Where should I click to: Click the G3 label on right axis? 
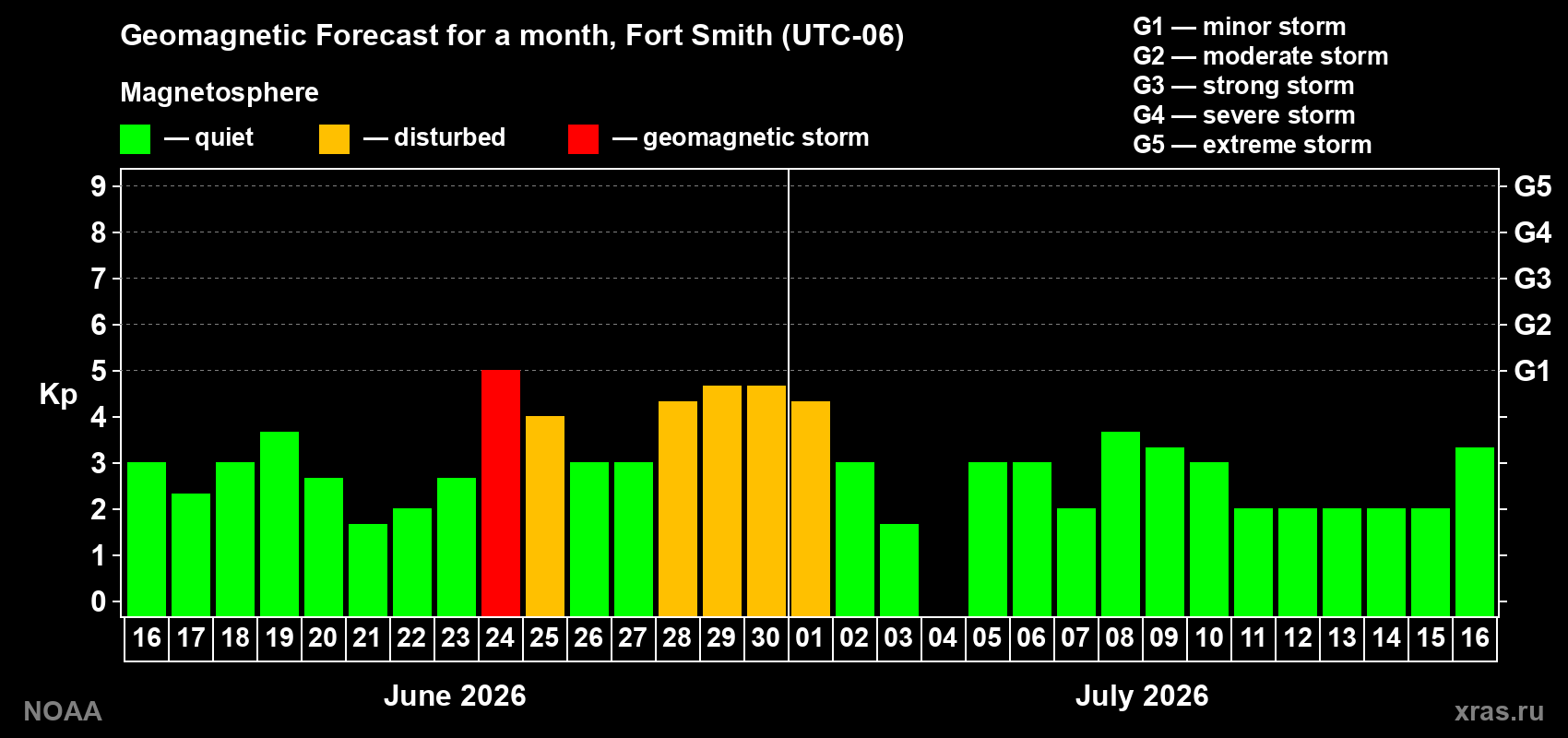[x=1532, y=279]
